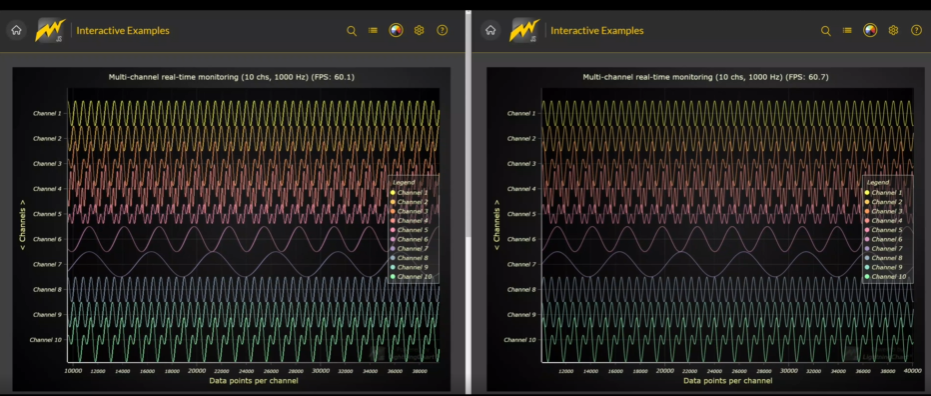Click the chart title showing FPS: 60.1
931x396 pixels.
tap(232, 77)
